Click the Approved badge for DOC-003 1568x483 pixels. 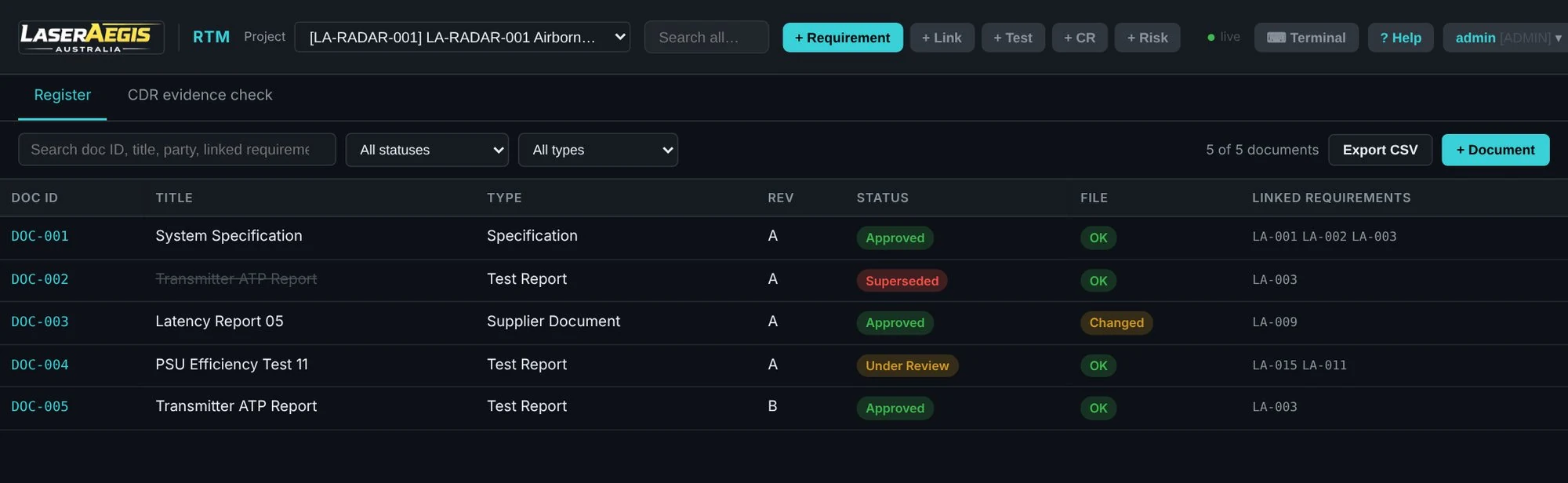pos(895,322)
